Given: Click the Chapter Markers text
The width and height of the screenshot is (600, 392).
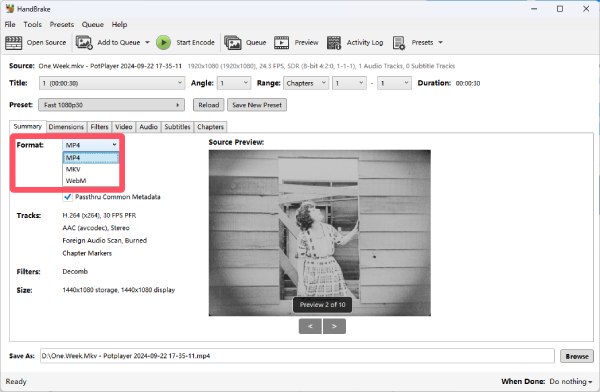Looking at the screenshot, I should coord(87,253).
